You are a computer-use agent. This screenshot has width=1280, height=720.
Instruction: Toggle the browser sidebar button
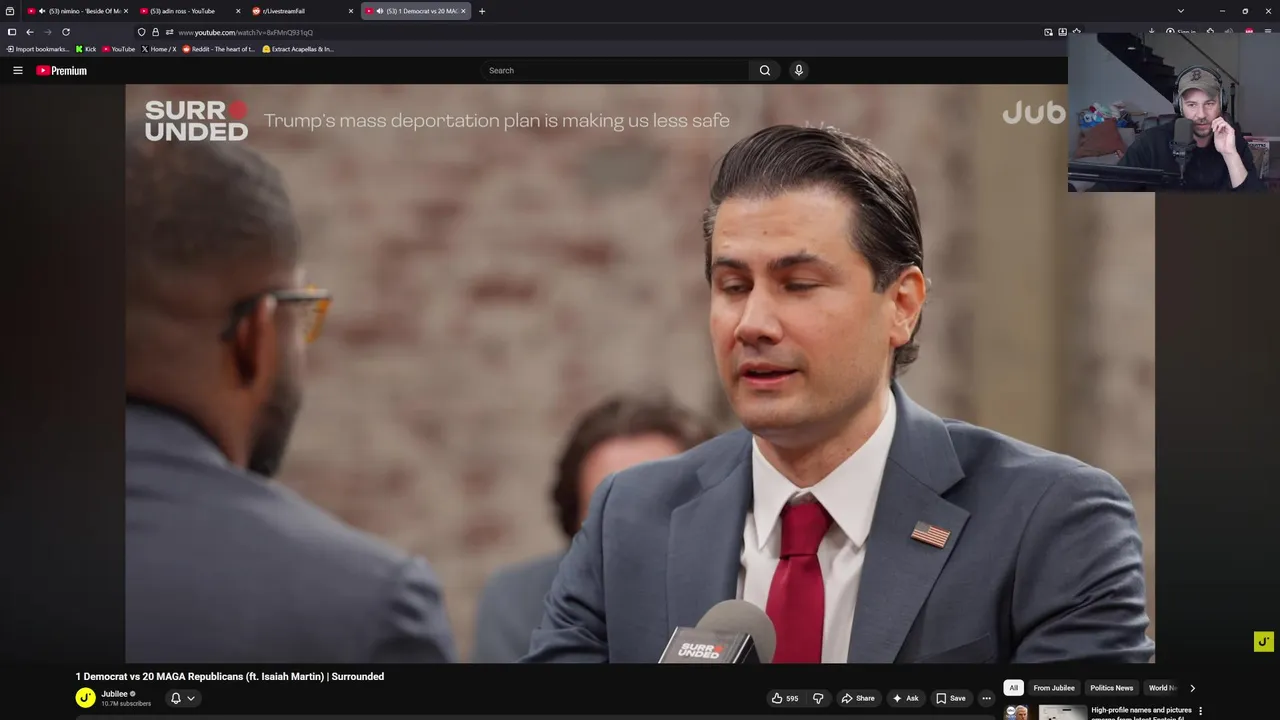12,32
